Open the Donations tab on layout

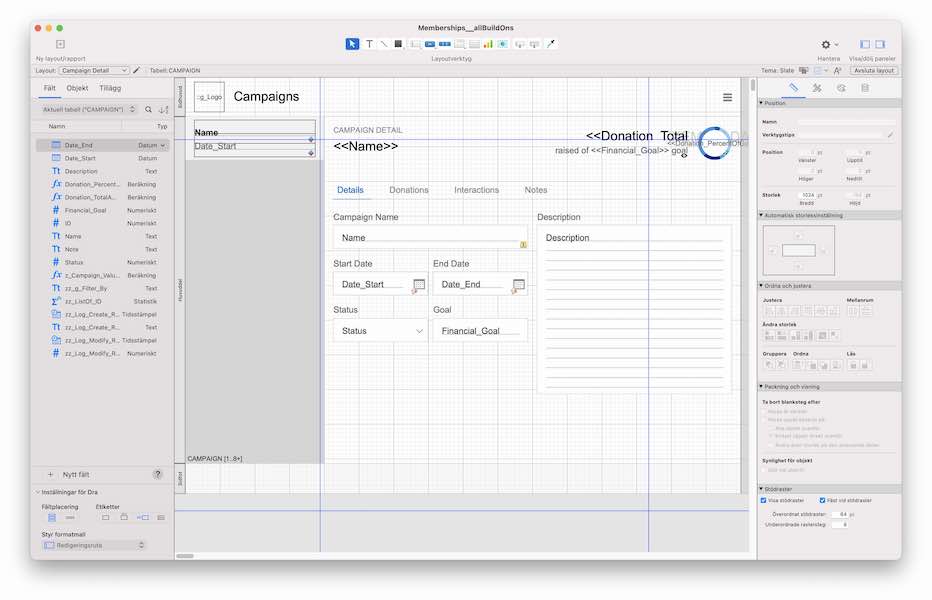(x=408, y=190)
